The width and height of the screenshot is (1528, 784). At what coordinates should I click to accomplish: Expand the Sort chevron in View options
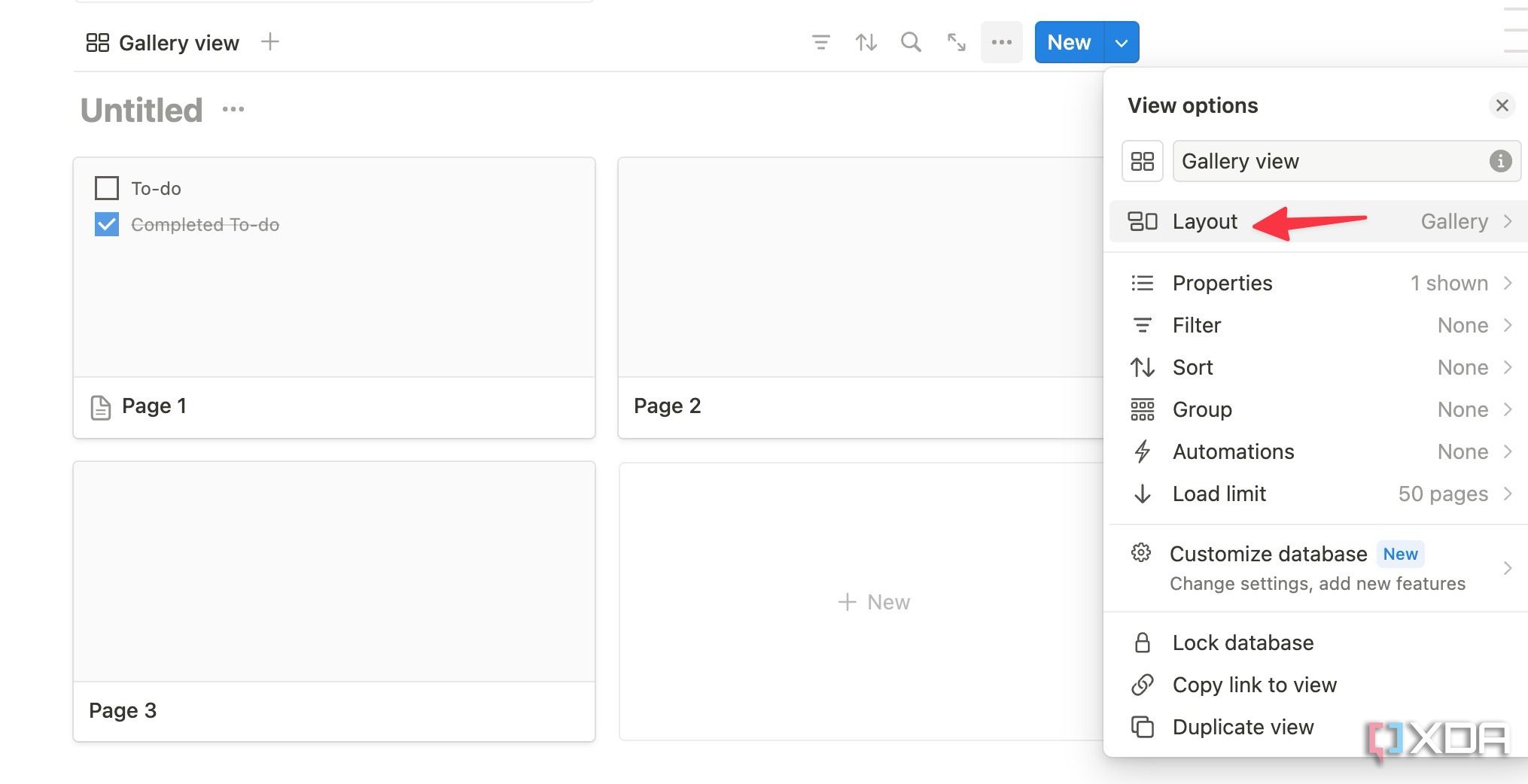tap(1508, 367)
